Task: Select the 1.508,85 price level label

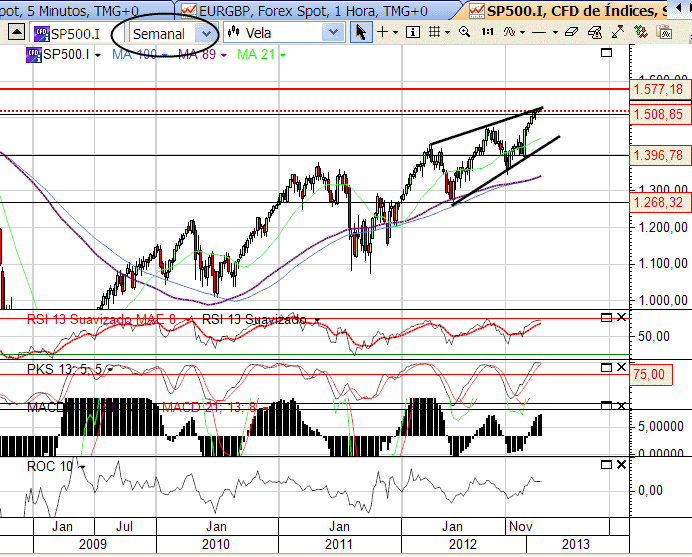Action: (x=659, y=114)
